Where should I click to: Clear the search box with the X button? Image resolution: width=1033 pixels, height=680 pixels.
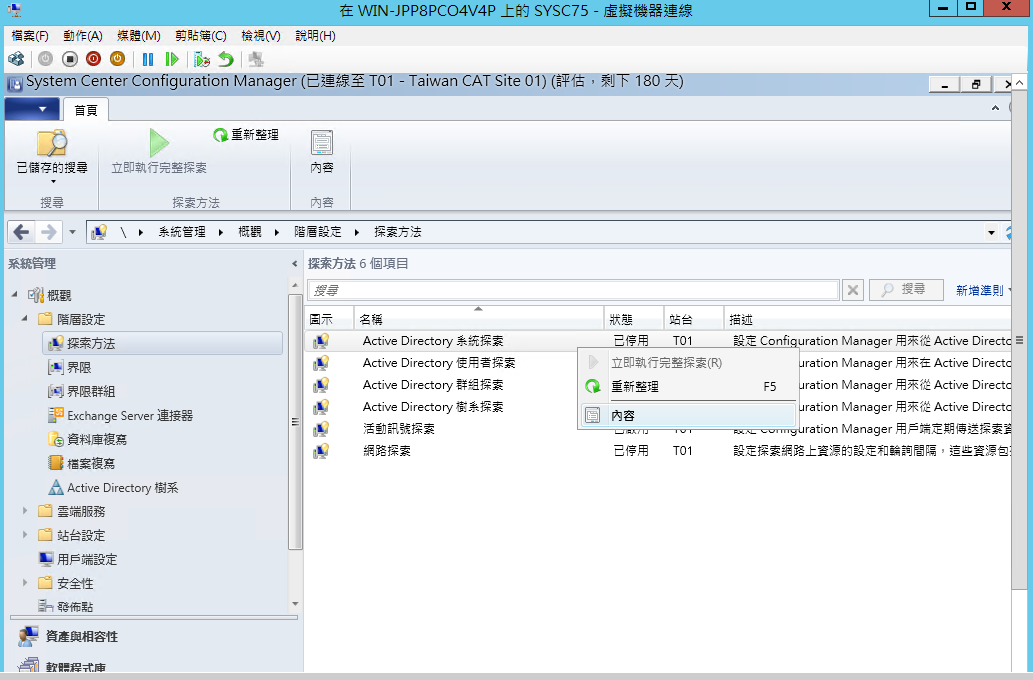point(852,290)
